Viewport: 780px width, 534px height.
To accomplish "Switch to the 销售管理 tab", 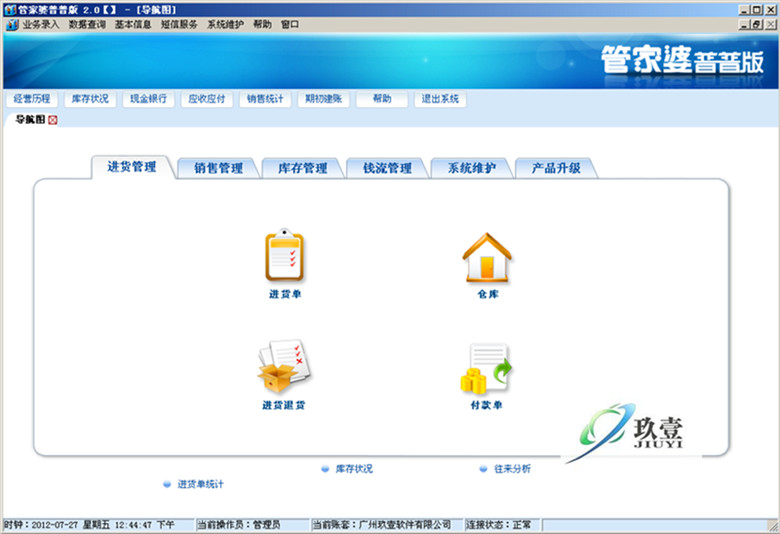I will tap(218, 168).
